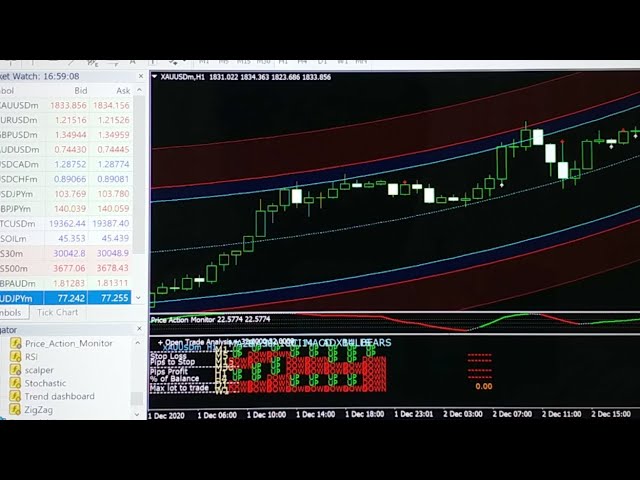Click the RSI indicator icon

(x=16, y=356)
